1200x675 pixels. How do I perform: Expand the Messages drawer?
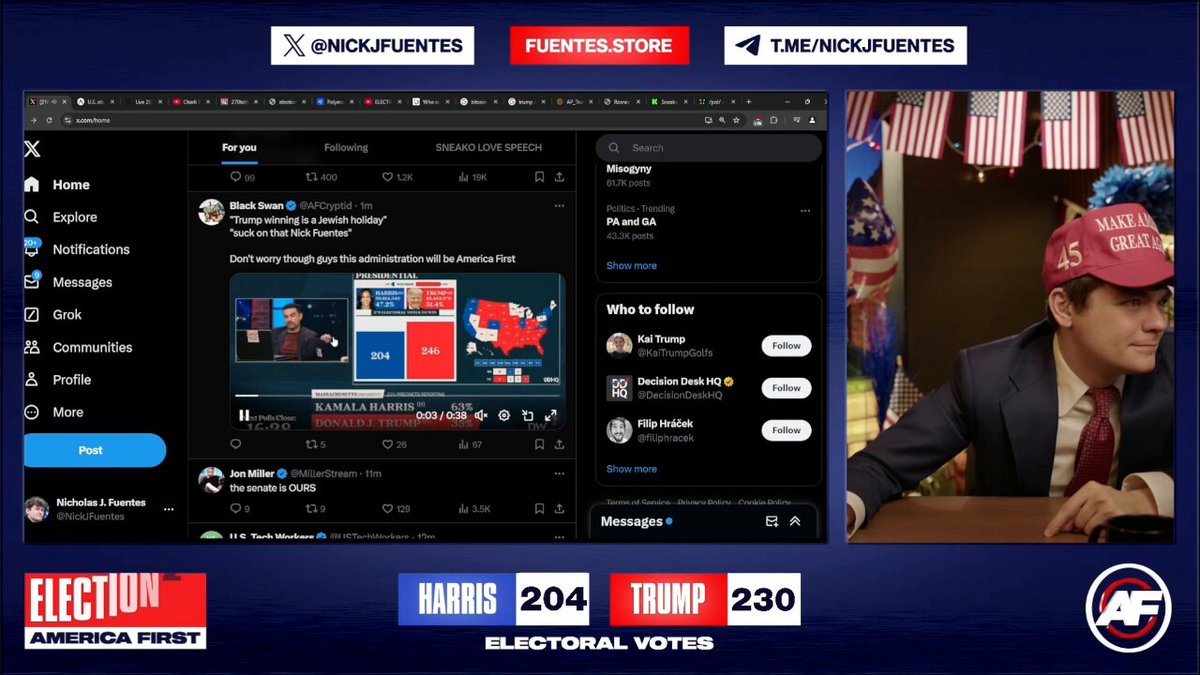(795, 521)
